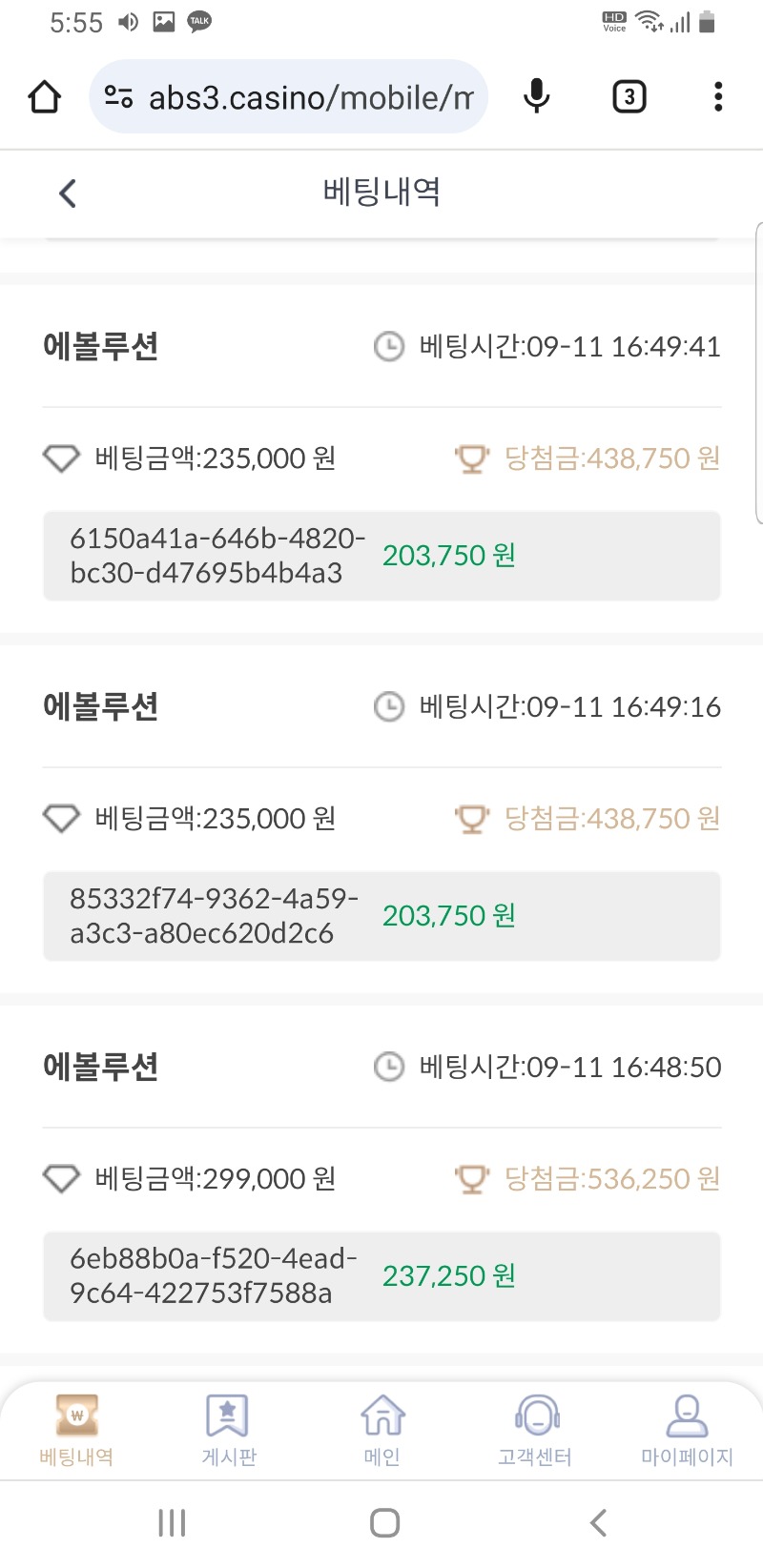Select bet ID 85332f74-9362-4a59-a3c3-a80ec620d2c6
This screenshot has height=1568, width=763.
coord(215,916)
